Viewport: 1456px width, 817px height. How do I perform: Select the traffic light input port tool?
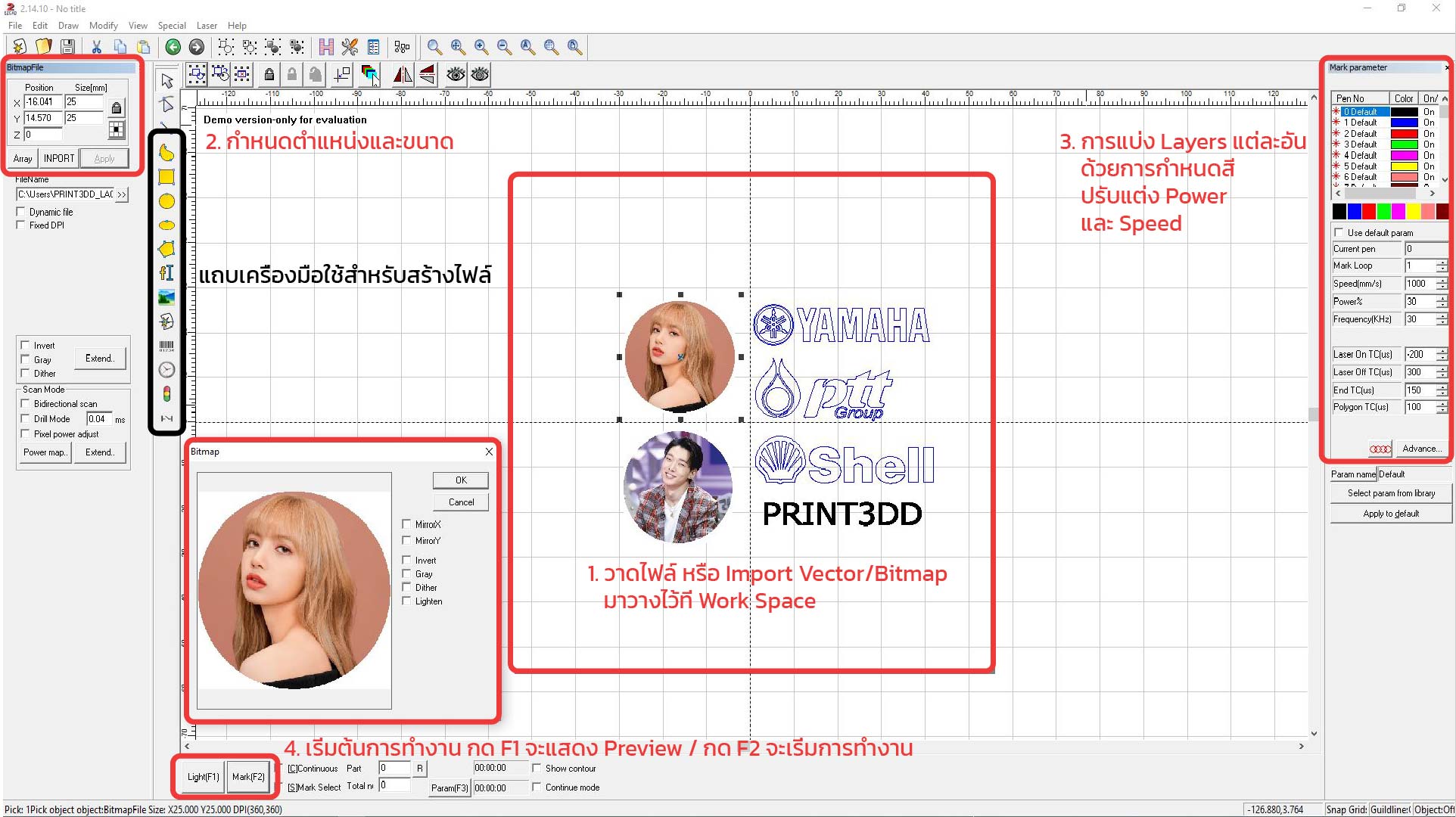pyautogui.click(x=166, y=394)
